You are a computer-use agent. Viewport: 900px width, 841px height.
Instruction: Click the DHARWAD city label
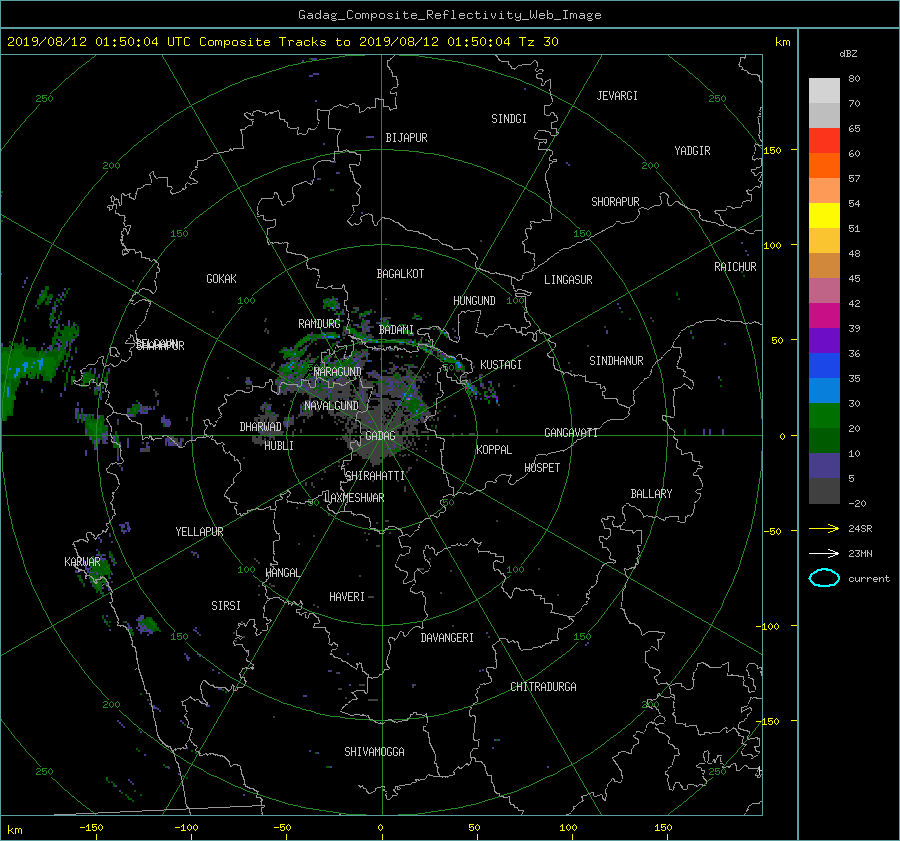click(261, 427)
